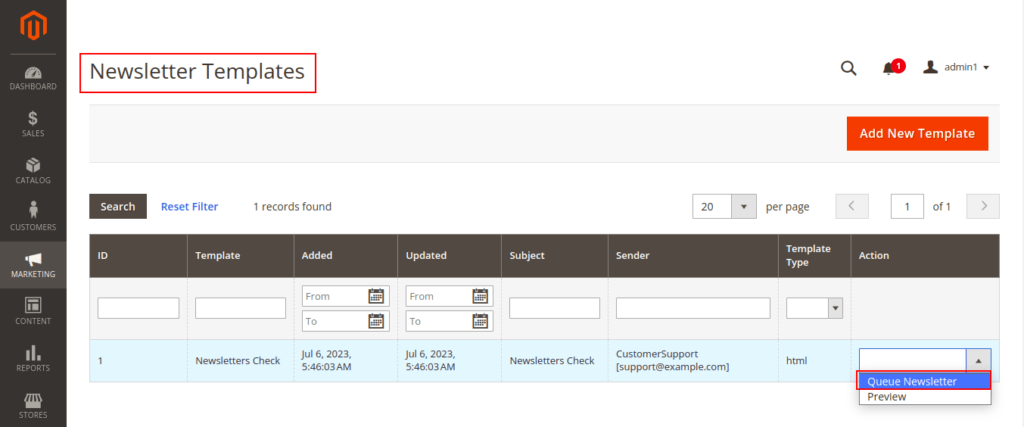Open calendar picker for Added From date

click(376, 296)
